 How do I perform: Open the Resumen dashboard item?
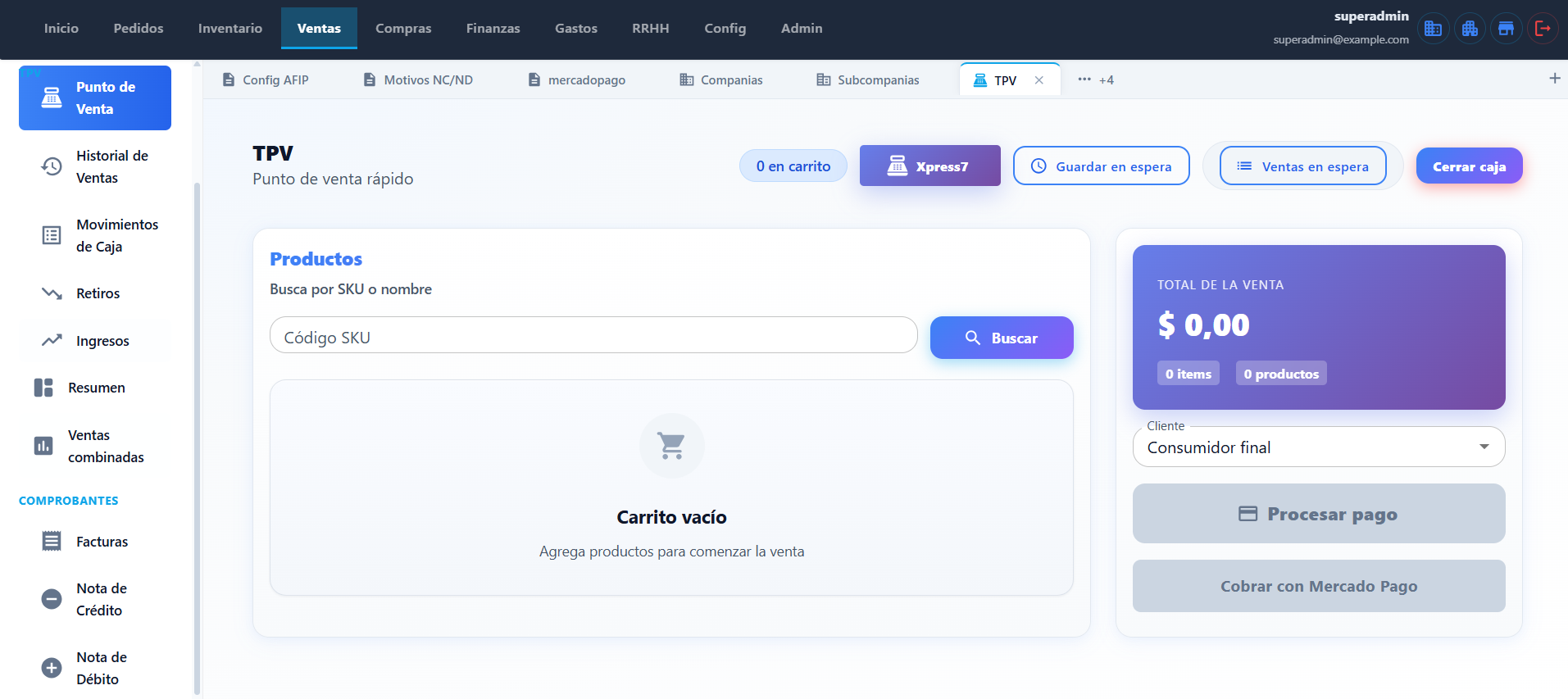tap(95, 388)
